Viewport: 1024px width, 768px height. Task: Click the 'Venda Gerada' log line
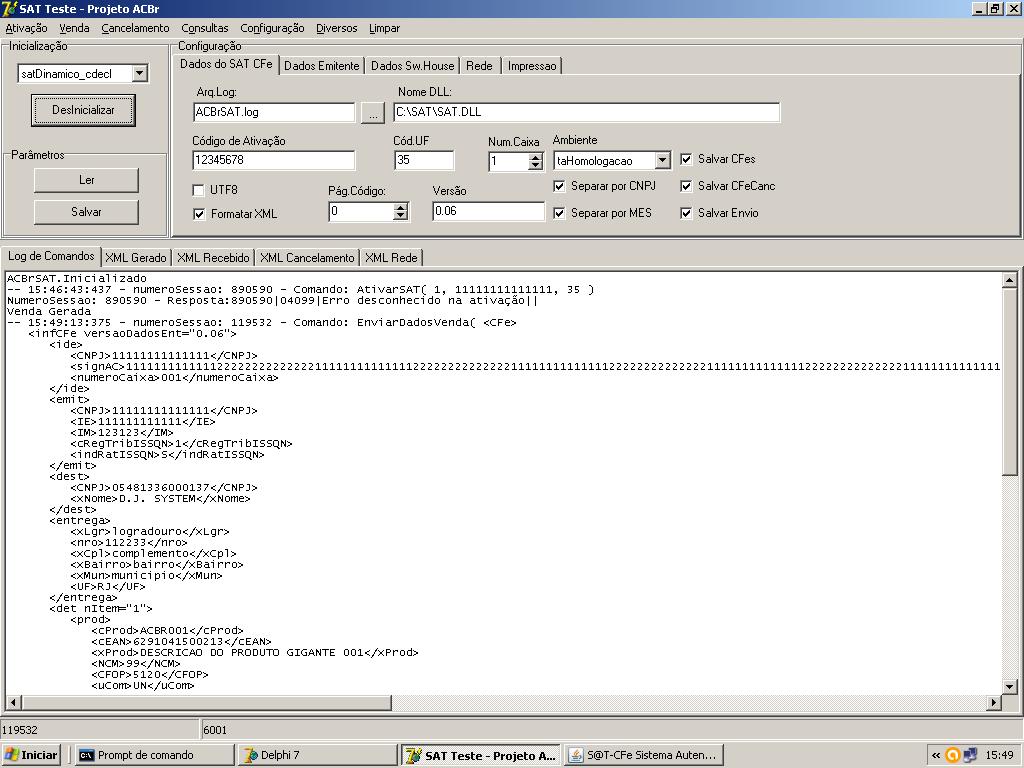pyautogui.click(x=49, y=312)
